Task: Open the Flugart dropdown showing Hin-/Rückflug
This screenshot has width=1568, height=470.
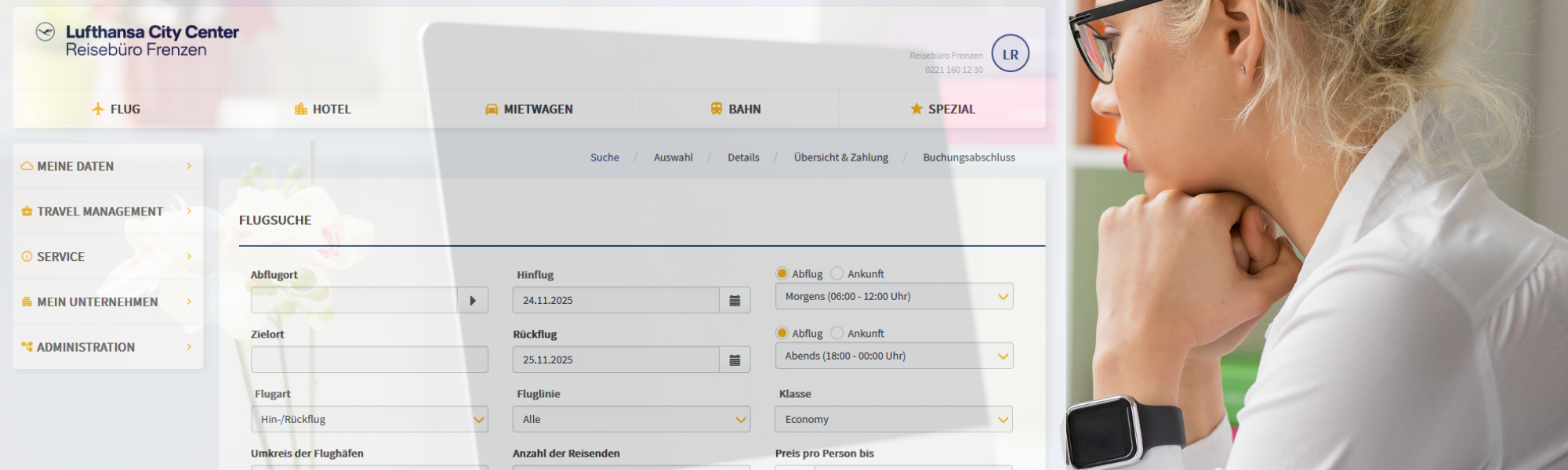Action: [x=369, y=420]
